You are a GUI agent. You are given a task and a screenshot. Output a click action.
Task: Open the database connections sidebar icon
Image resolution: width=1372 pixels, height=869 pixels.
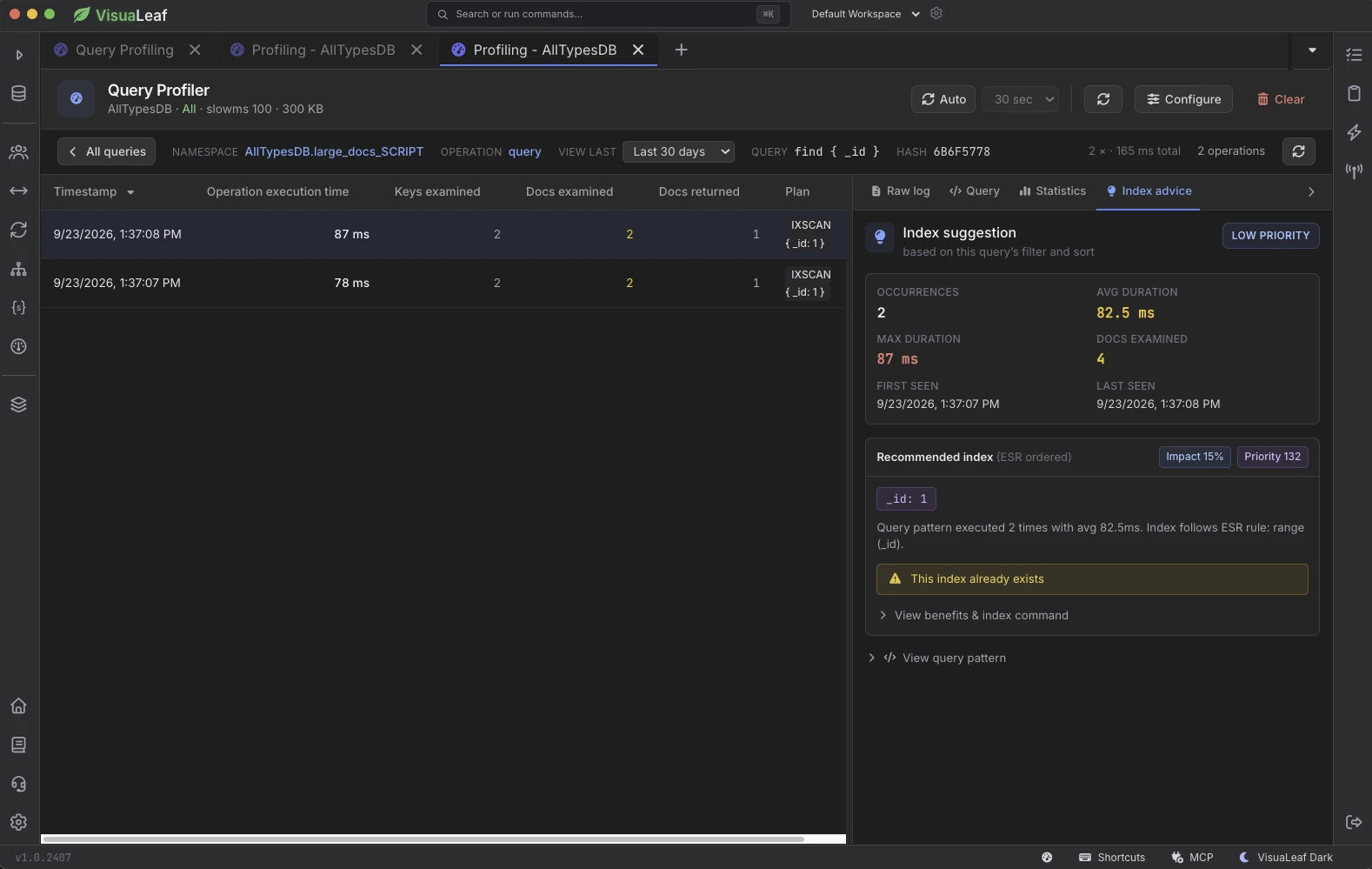coord(18,93)
